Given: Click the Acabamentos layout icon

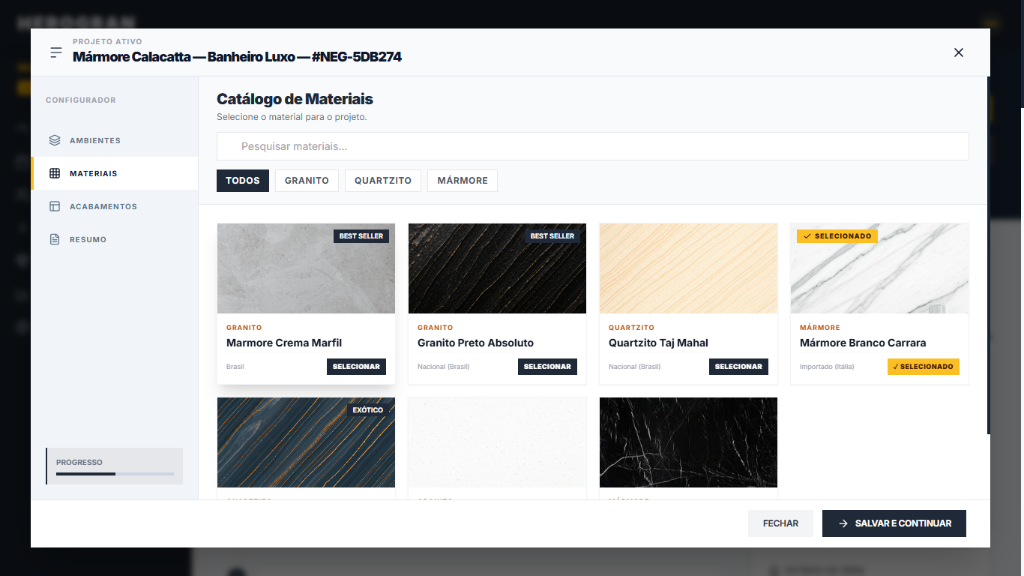Looking at the screenshot, I should 55,206.
